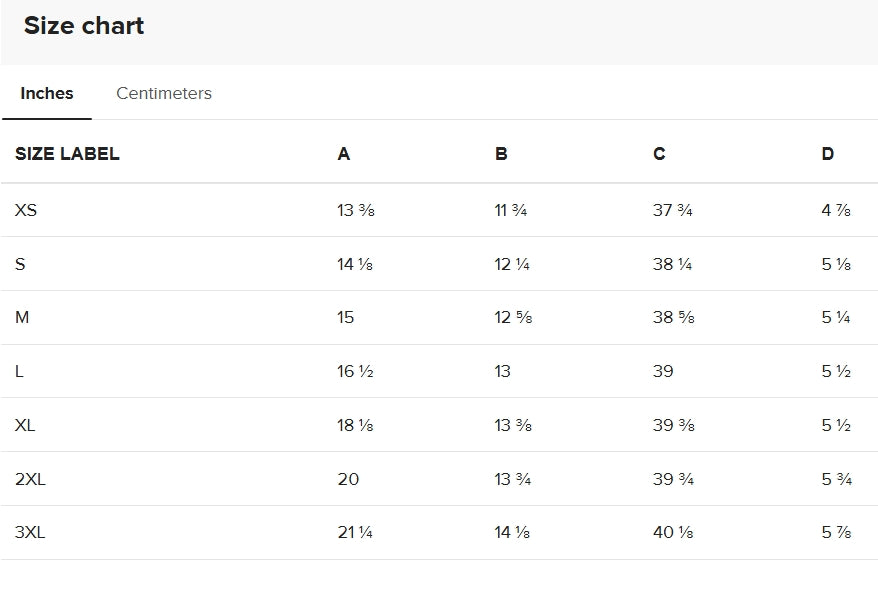Viewport: 878px width, 589px height.
Task: Select the L size row label
Action: click(x=19, y=371)
